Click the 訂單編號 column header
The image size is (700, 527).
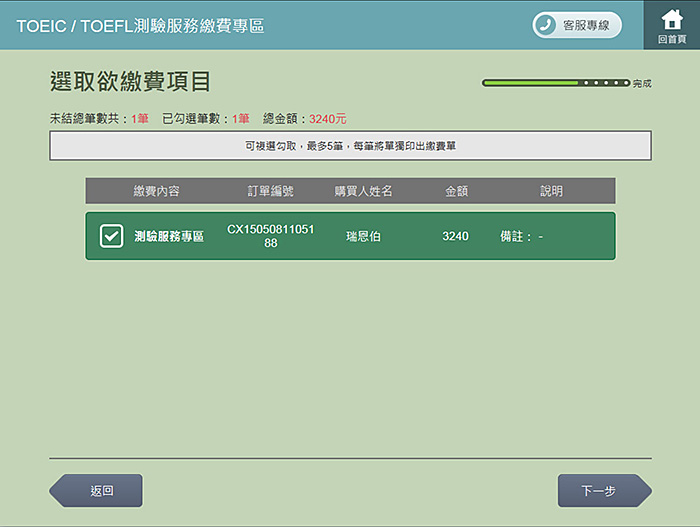pyautogui.click(x=270, y=191)
